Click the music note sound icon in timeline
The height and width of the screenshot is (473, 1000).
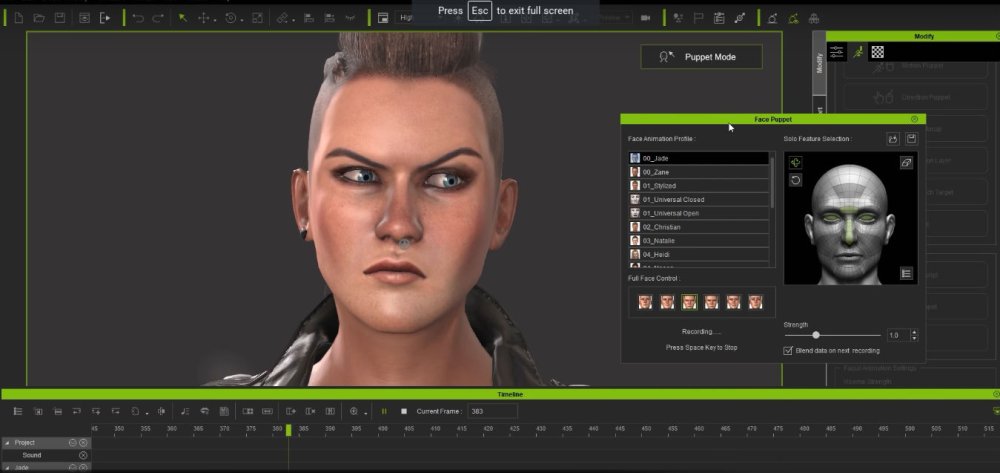pos(185,411)
